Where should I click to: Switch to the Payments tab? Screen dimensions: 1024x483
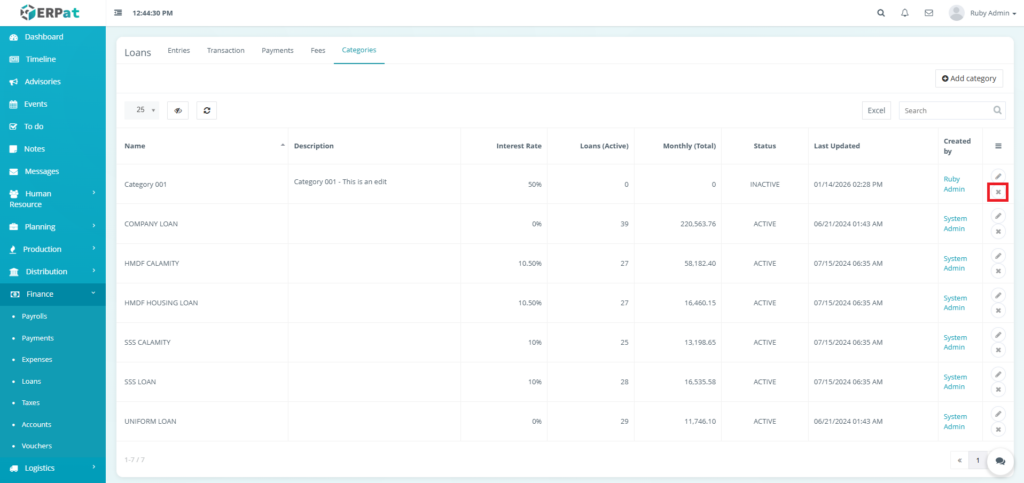pyautogui.click(x=277, y=50)
